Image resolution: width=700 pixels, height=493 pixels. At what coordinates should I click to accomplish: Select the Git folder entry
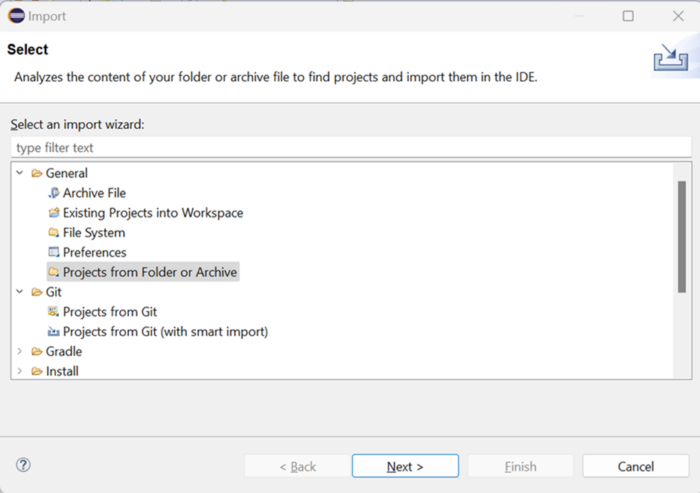click(x=53, y=292)
